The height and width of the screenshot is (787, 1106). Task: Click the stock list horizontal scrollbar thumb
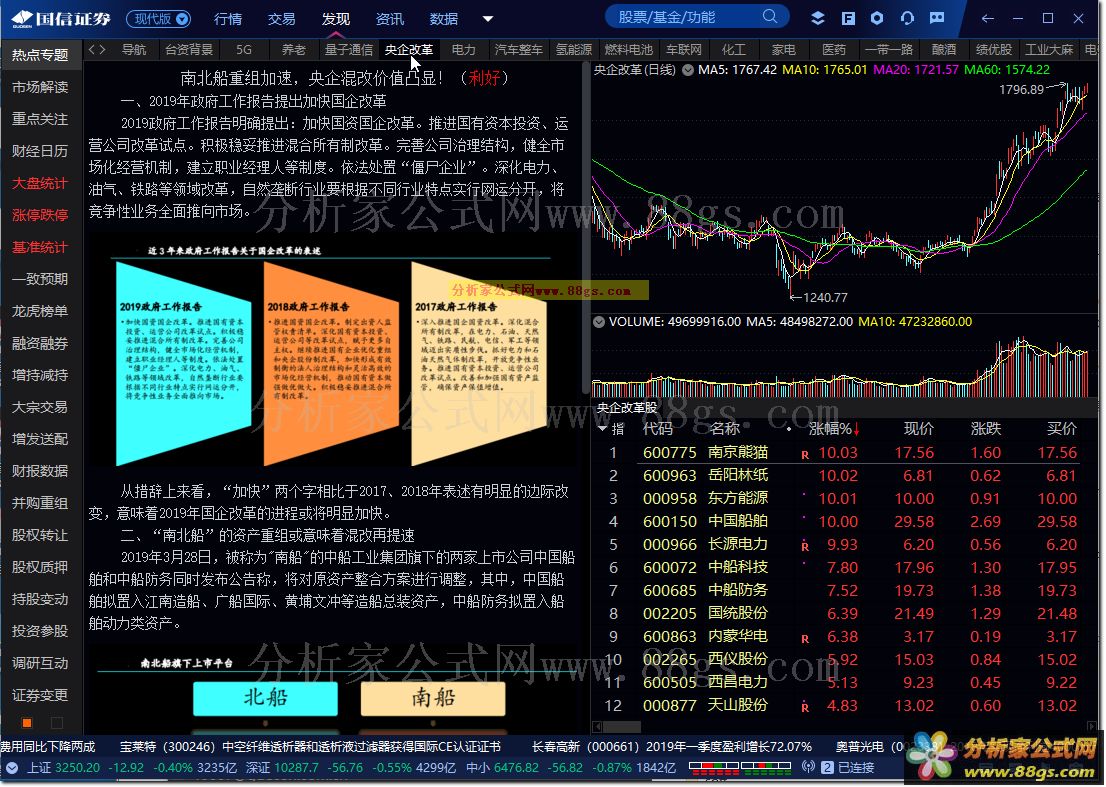click(x=621, y=726)
